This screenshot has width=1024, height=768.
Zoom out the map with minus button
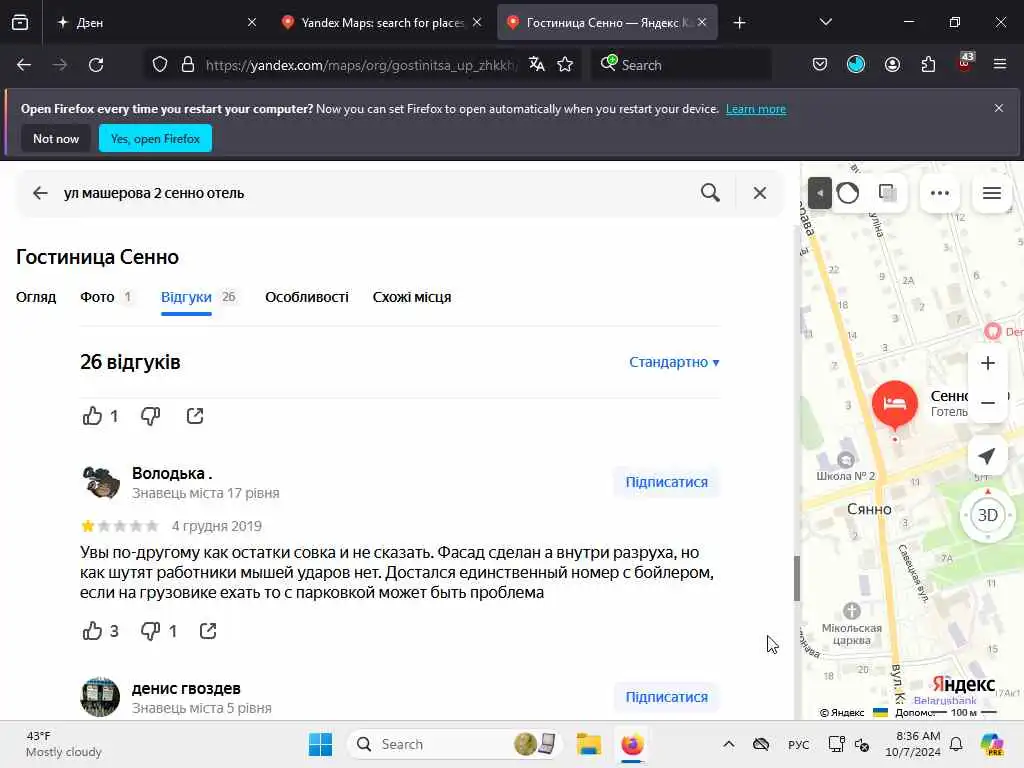[x=988, y=403]
